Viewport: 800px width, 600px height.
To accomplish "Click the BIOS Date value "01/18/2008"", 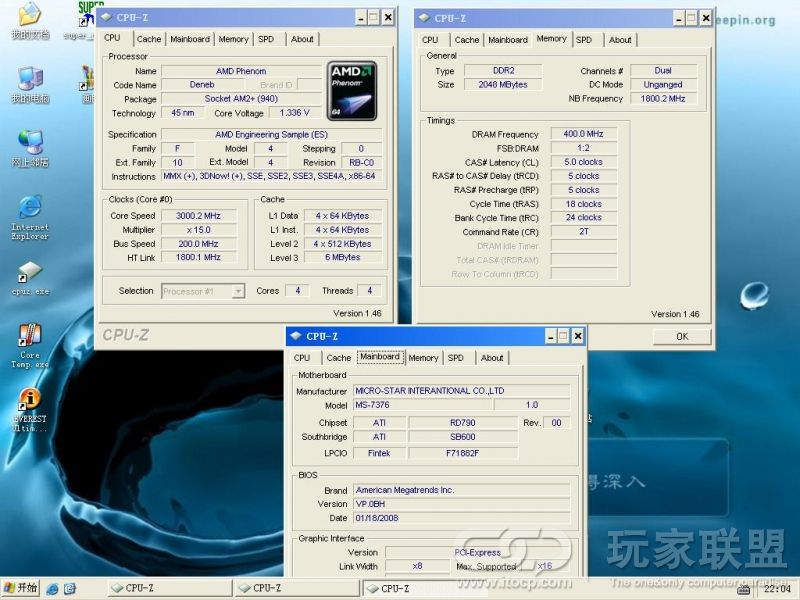I will (462, 518).
